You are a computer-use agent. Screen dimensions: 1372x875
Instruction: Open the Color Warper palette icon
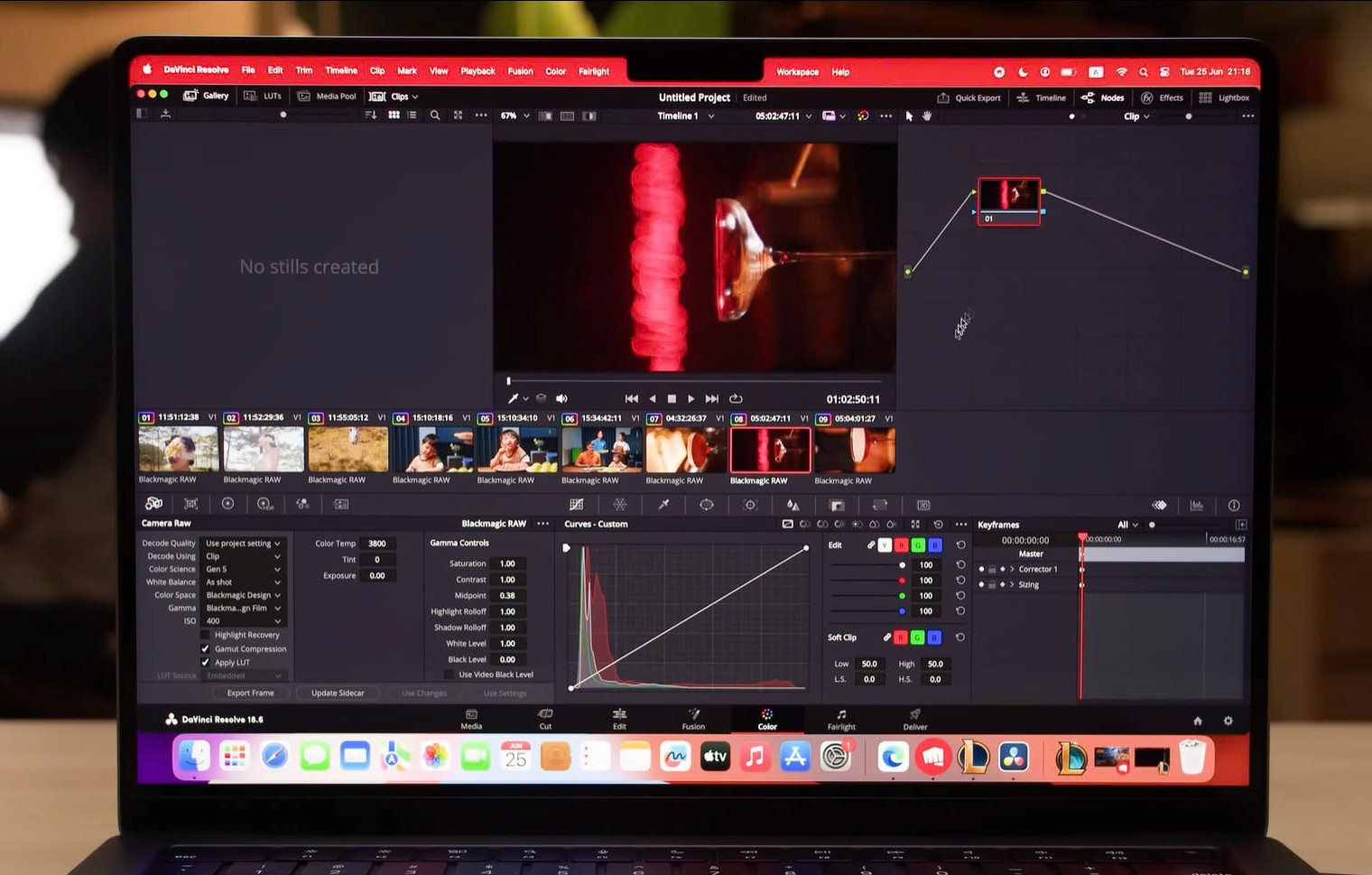click(x=620, y=505)
